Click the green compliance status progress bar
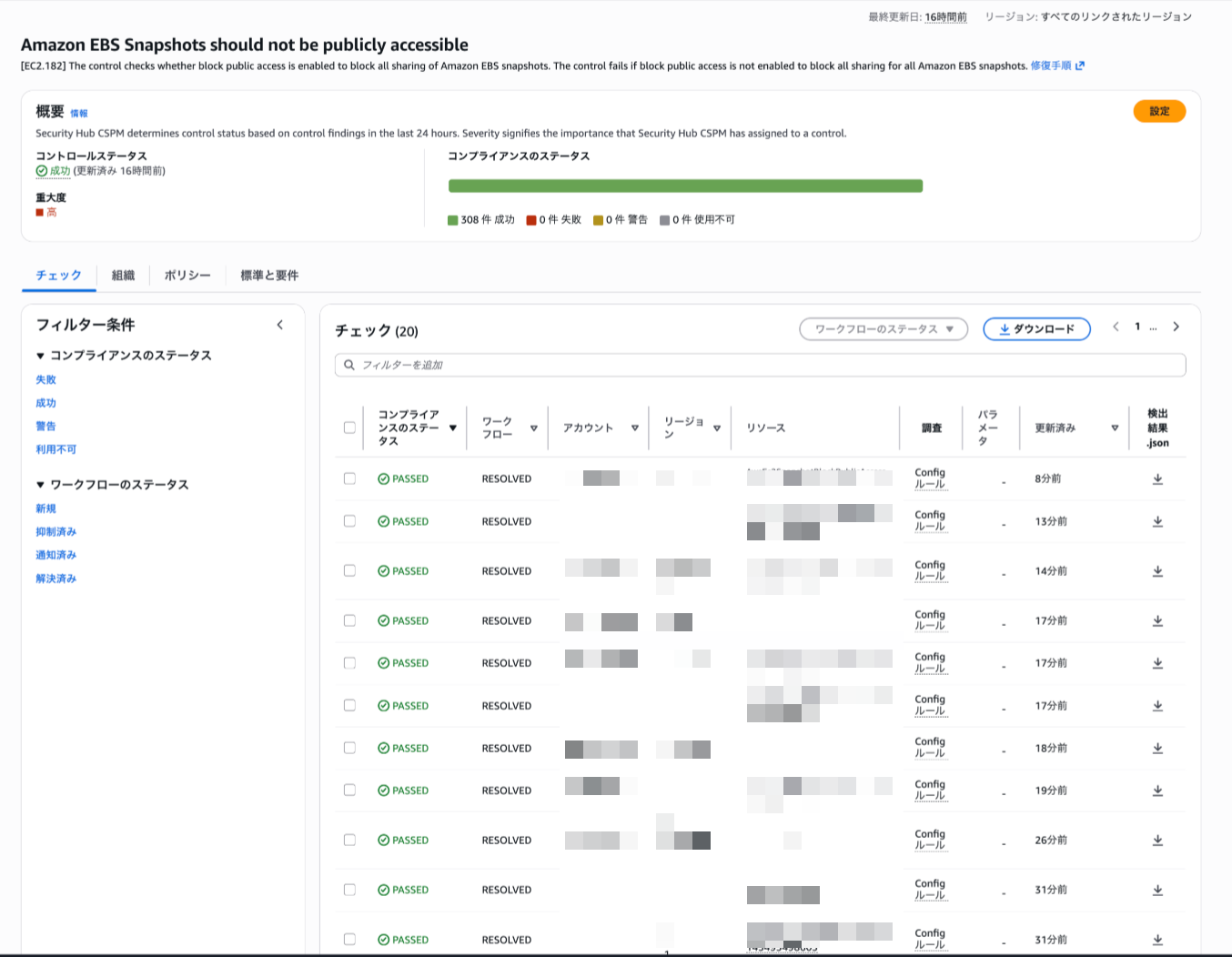Image resolution: width=1232 pixels, height=957 pixels. pyautogui.click(x=685, y=186)
